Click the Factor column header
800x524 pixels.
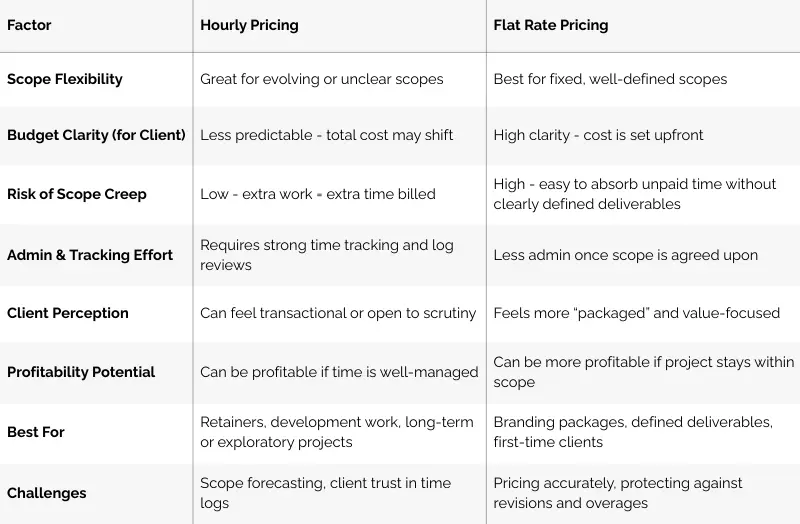tap(29, 25)
